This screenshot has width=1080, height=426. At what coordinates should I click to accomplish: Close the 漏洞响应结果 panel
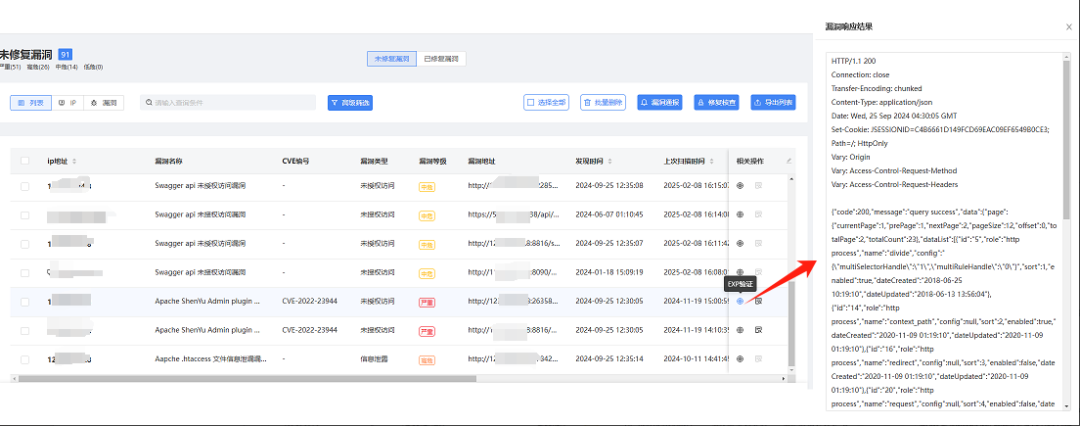(1068, 27)
